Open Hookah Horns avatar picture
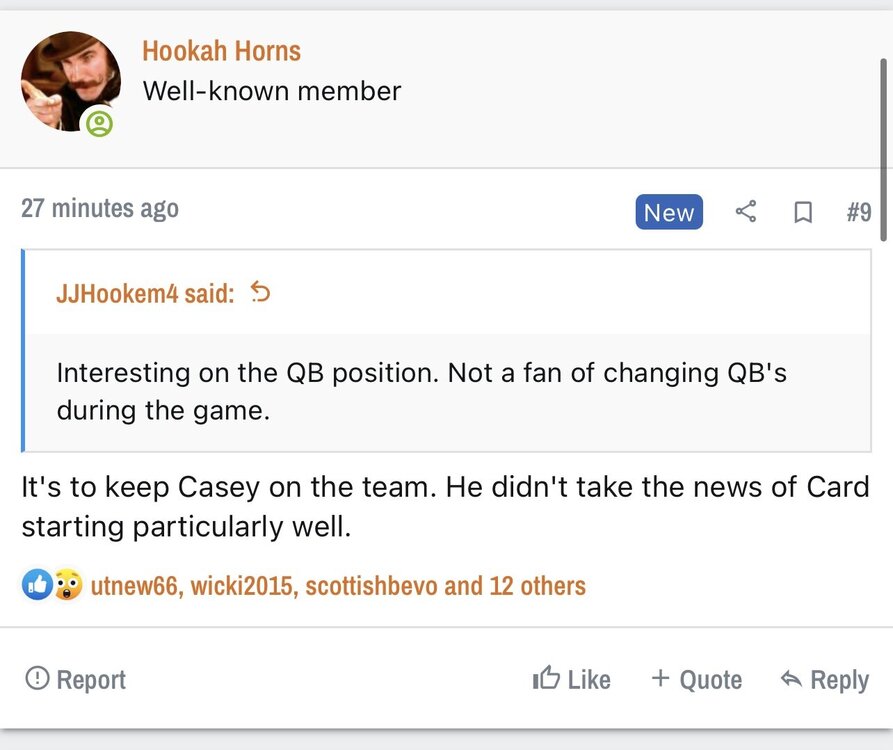Image resolution: width=893 pixels, height=750 pixels. tap(70, 81)
